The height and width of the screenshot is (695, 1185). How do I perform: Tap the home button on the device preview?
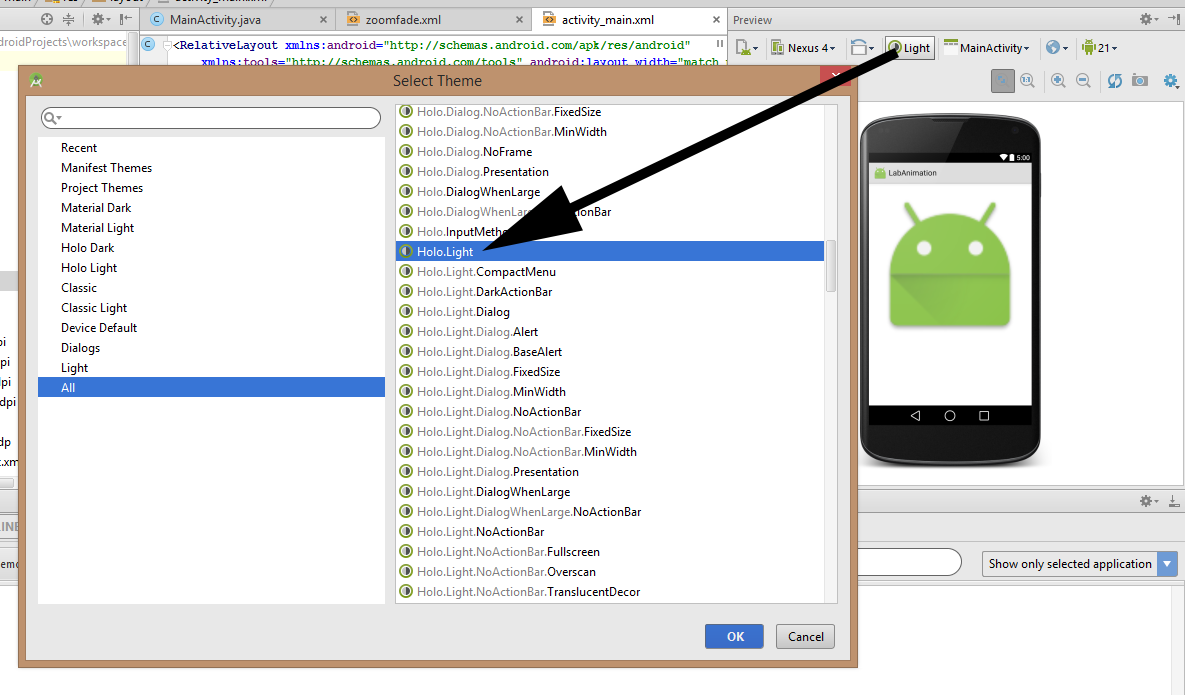point(950,415)
